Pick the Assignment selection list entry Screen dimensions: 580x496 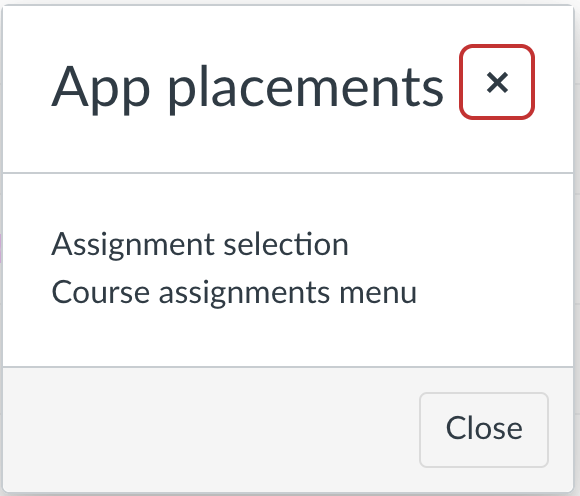pyautogui.click(x=200, y=245)
